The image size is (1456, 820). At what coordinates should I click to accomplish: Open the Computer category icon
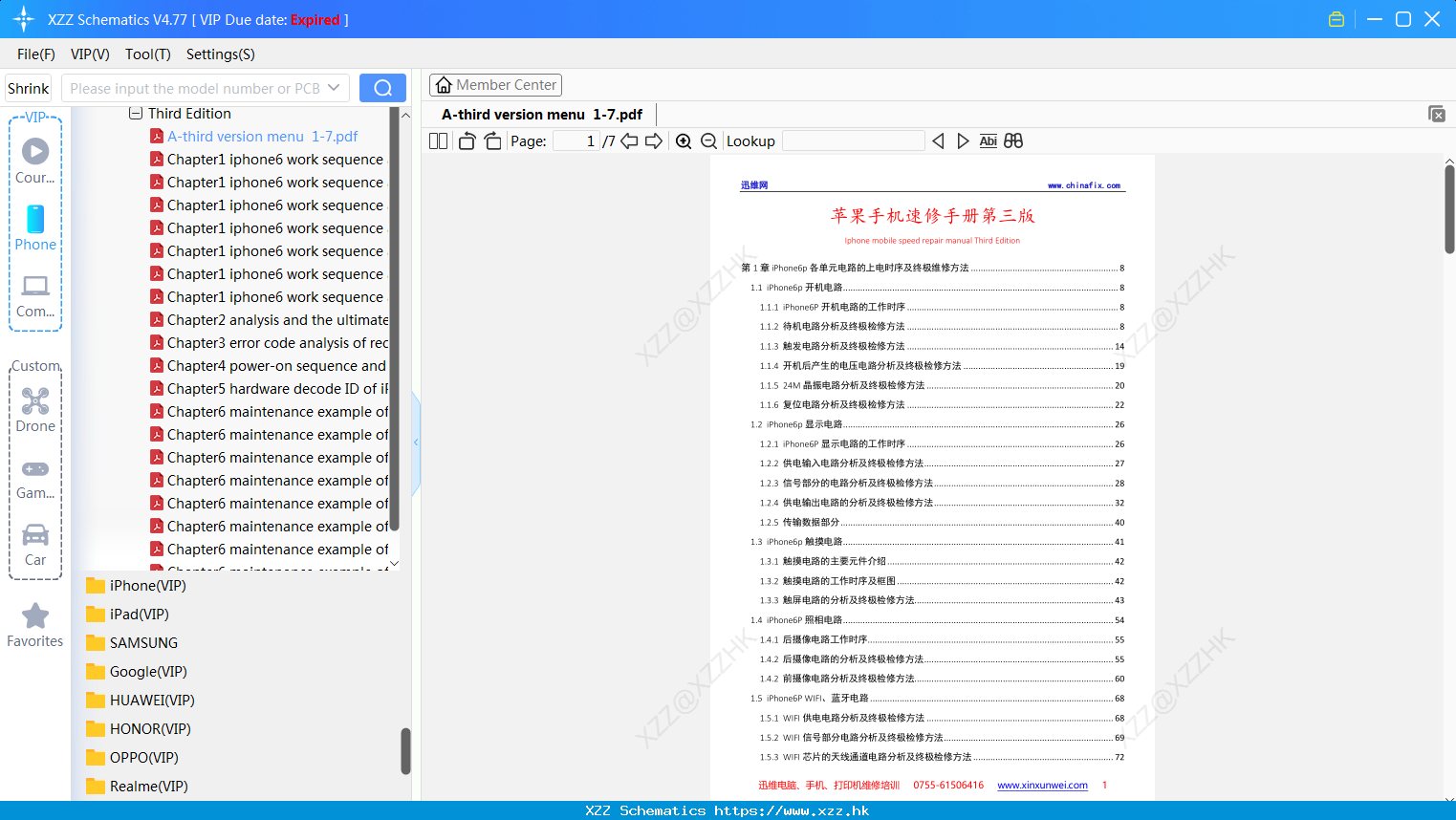tap(35, 295)
